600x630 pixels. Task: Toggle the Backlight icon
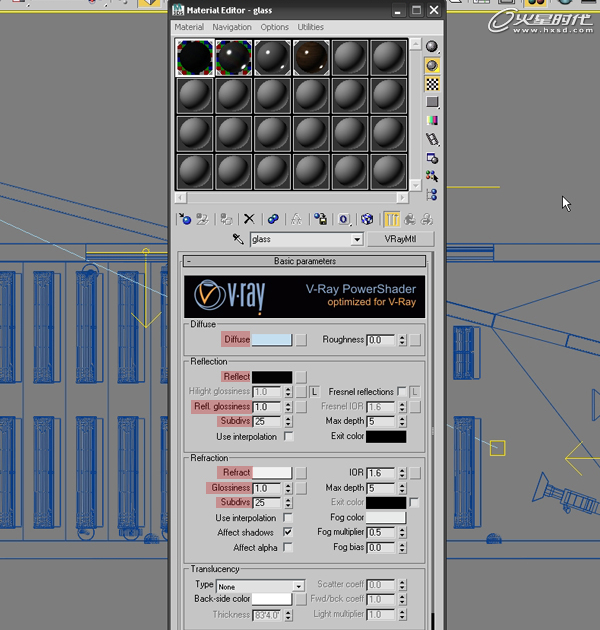pyautogui.click(x=432, y=65)
